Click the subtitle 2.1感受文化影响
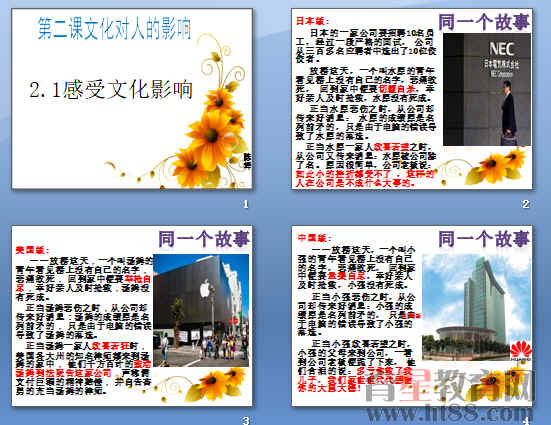The image size is (551, 425). point(111,90)
